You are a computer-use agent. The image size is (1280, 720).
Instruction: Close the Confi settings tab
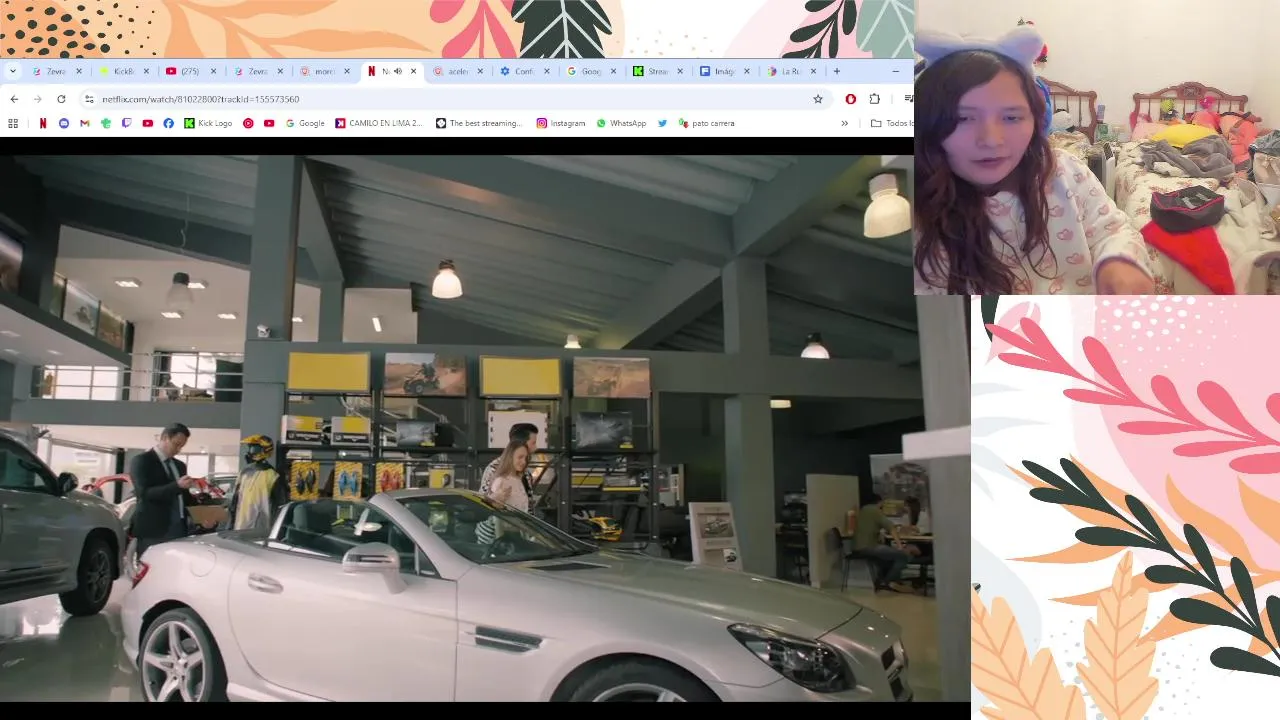547,71
